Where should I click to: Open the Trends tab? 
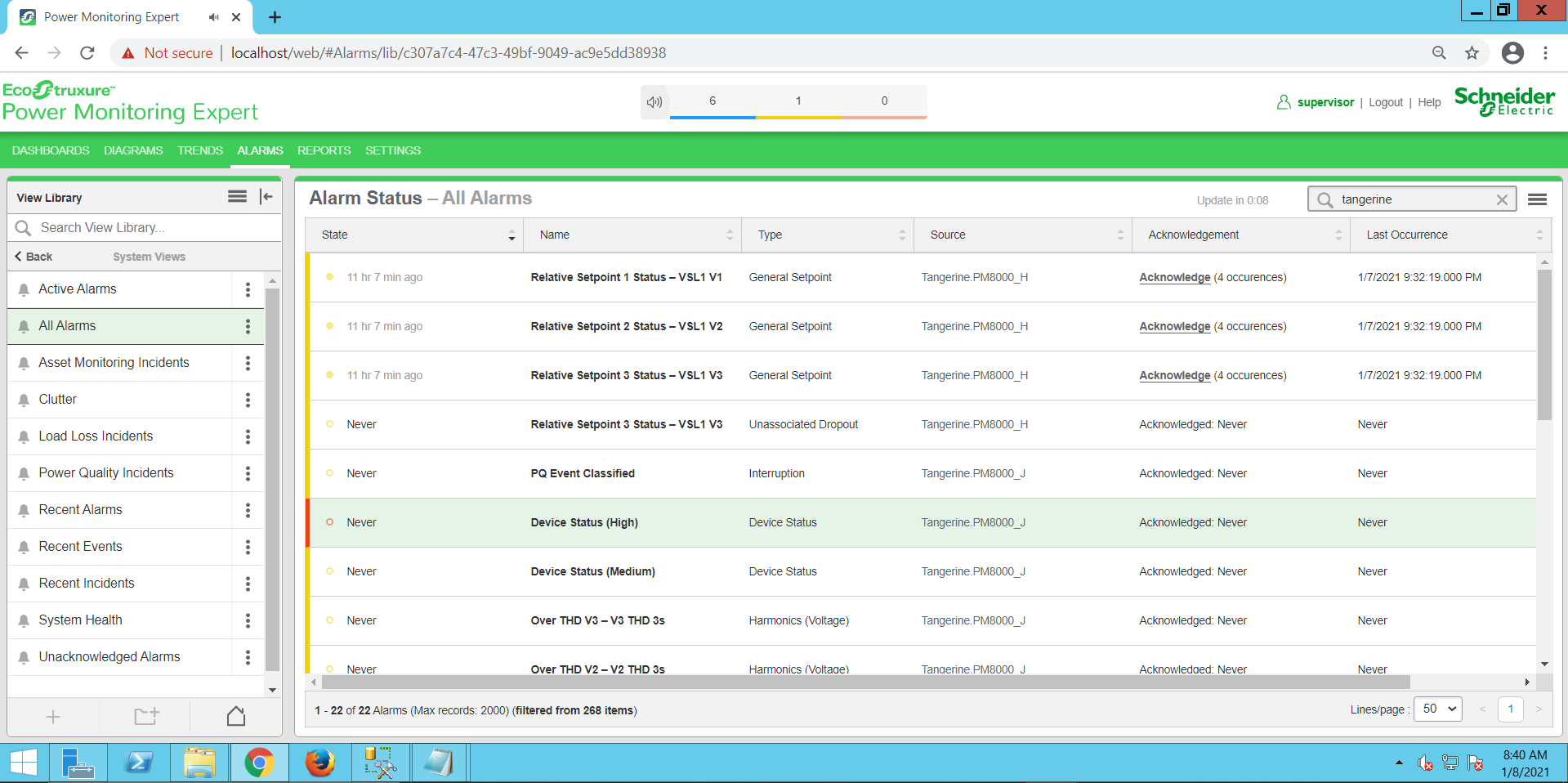pyautogui.click(x=200, y=150)
